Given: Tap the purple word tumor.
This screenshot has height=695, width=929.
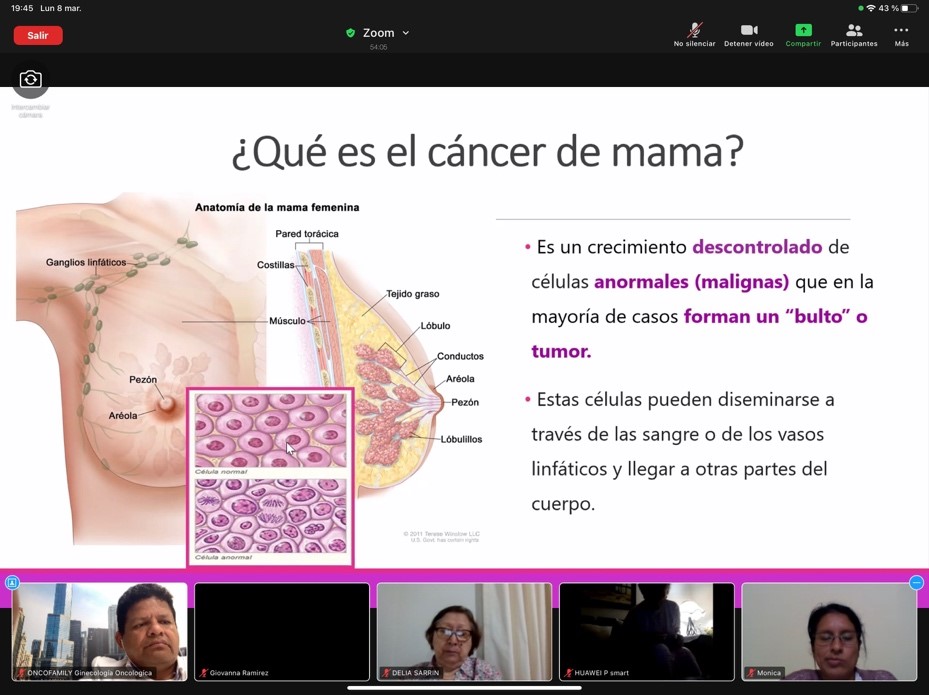Looking at the screenshot, I should [x=561, y=351].
